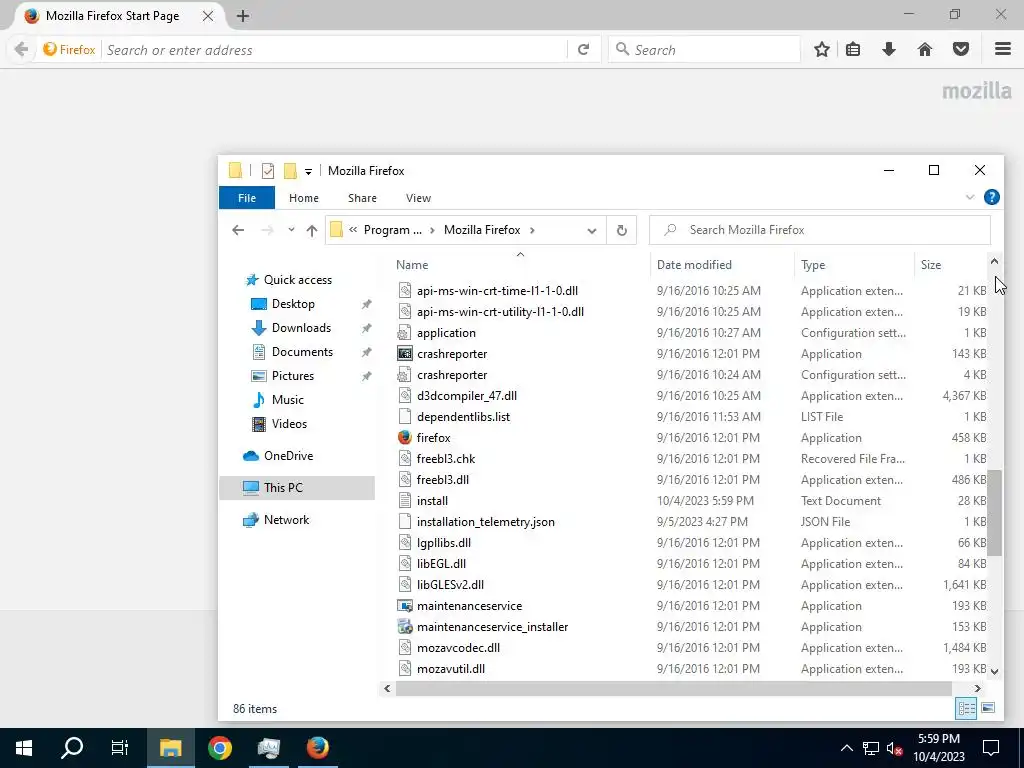This screenshot has width=1024, height=768.
Task: Refresh the Mozilla Firefox folder view
Action: tap(622, 230)
